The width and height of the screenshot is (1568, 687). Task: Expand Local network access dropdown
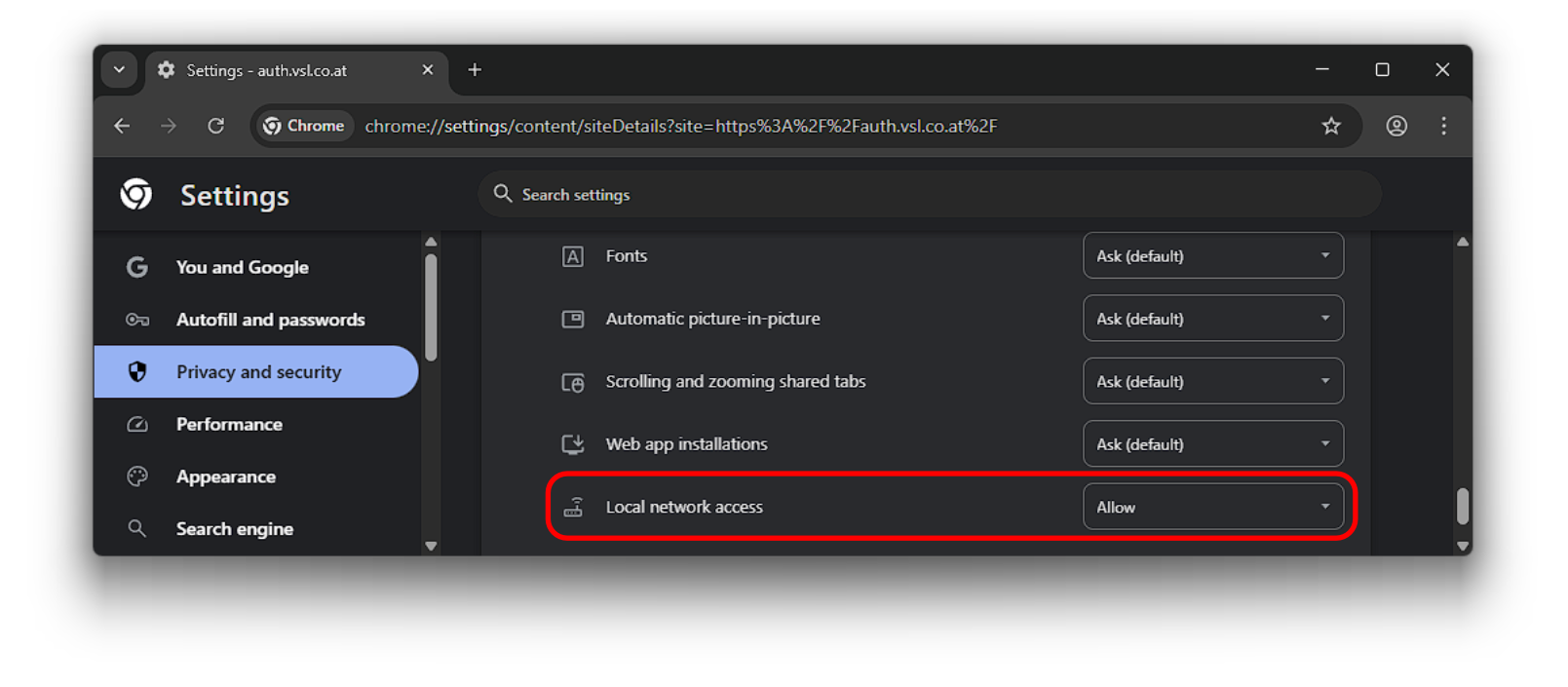click(1212, 507)
